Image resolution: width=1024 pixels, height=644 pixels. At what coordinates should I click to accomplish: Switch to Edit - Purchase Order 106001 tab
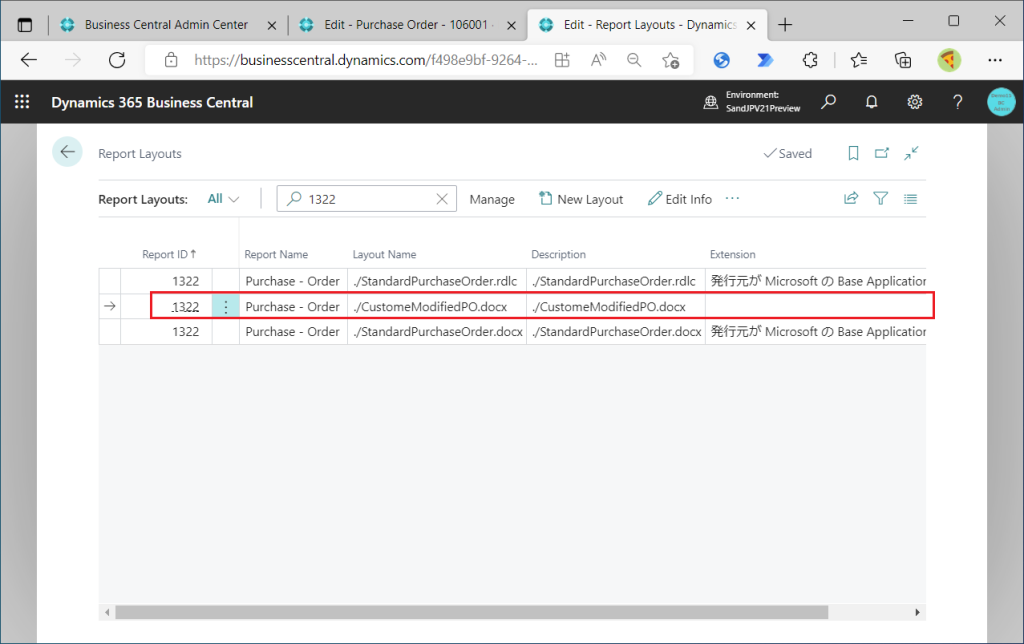(408, 25)
